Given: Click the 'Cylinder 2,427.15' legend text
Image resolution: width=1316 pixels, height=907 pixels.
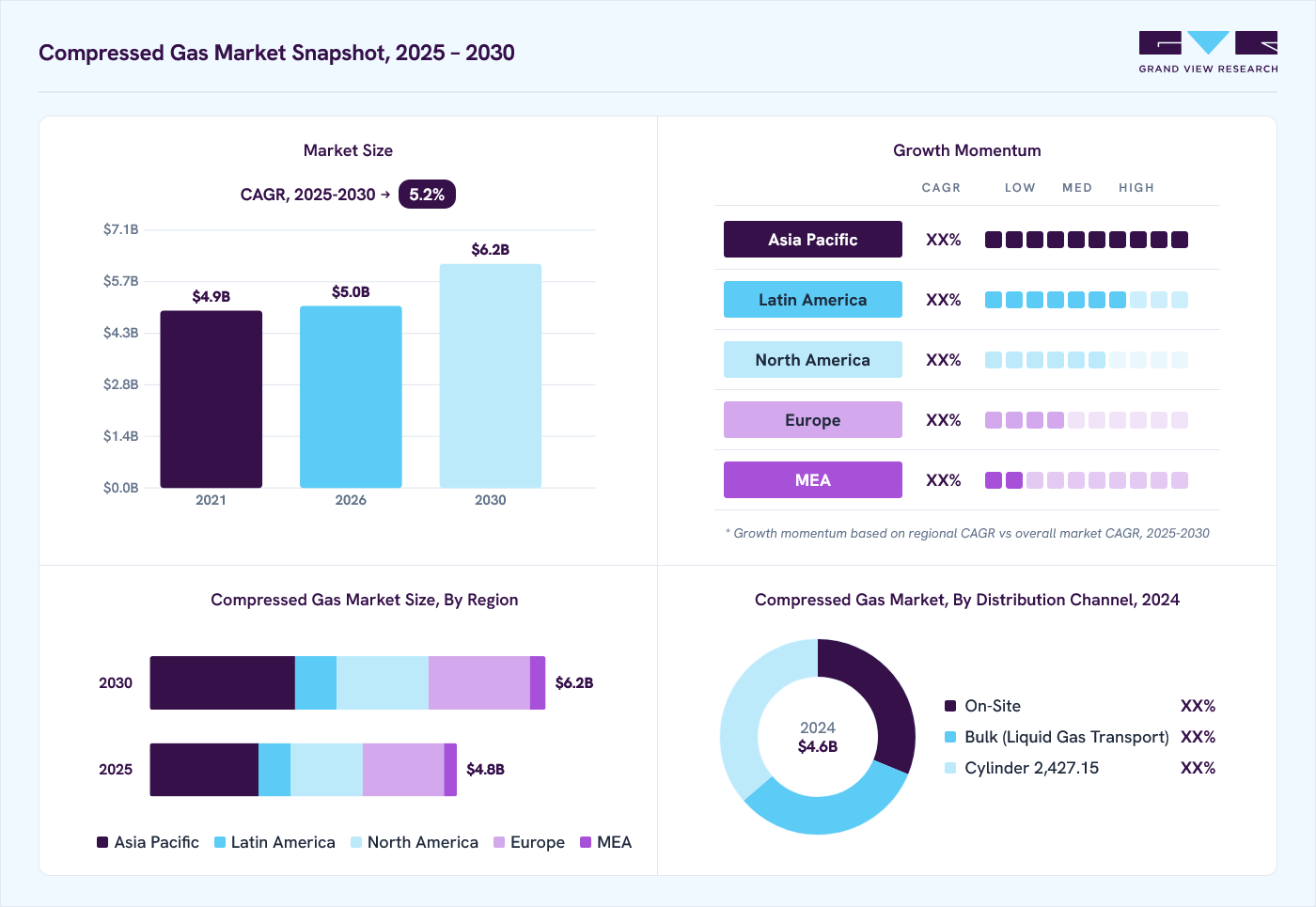Looking at the screenshot, I should coord(1032,768).
